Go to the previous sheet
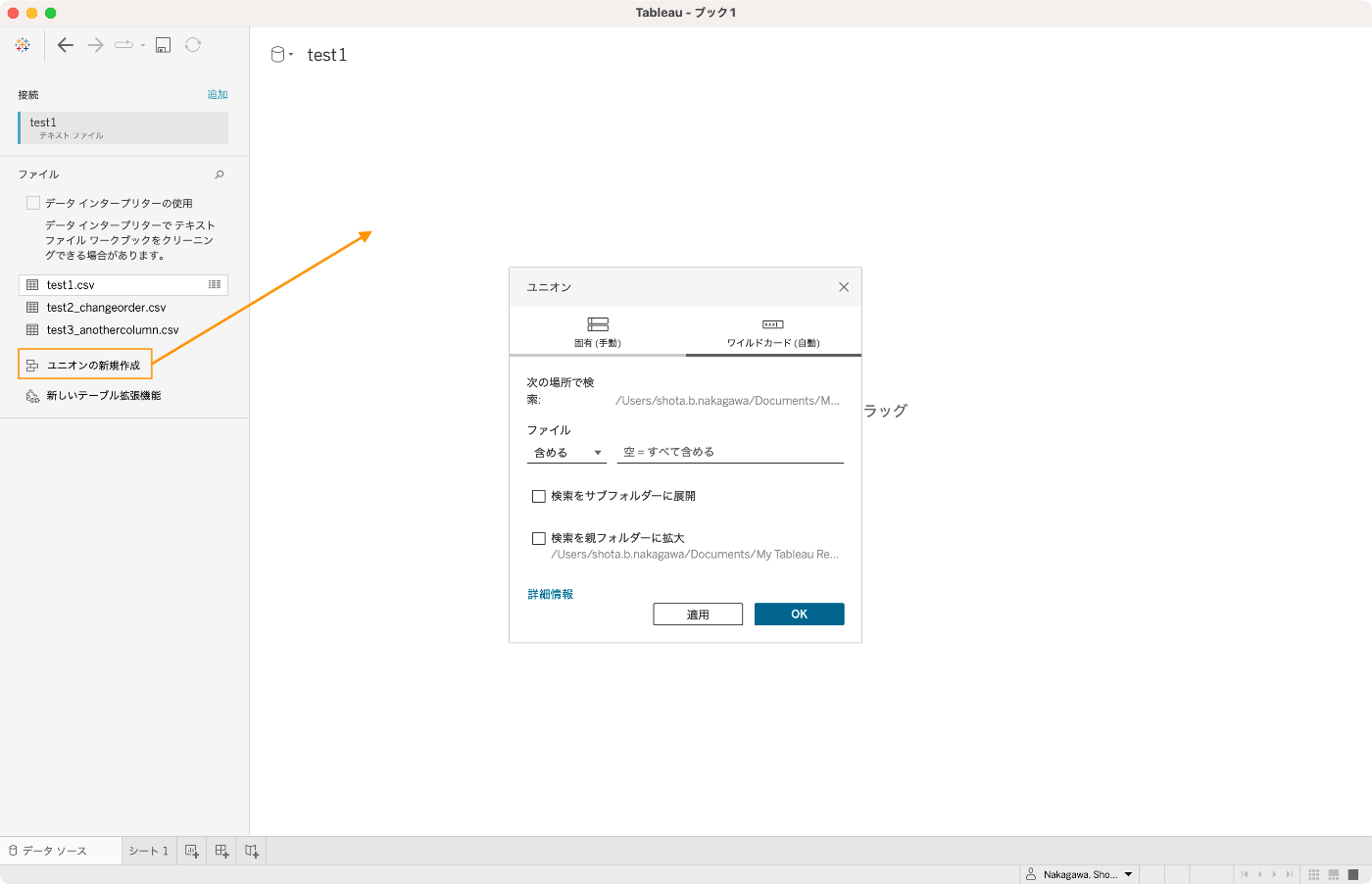The width and height of the screenshot is (1372, 884). click(x=1259, y=874)
